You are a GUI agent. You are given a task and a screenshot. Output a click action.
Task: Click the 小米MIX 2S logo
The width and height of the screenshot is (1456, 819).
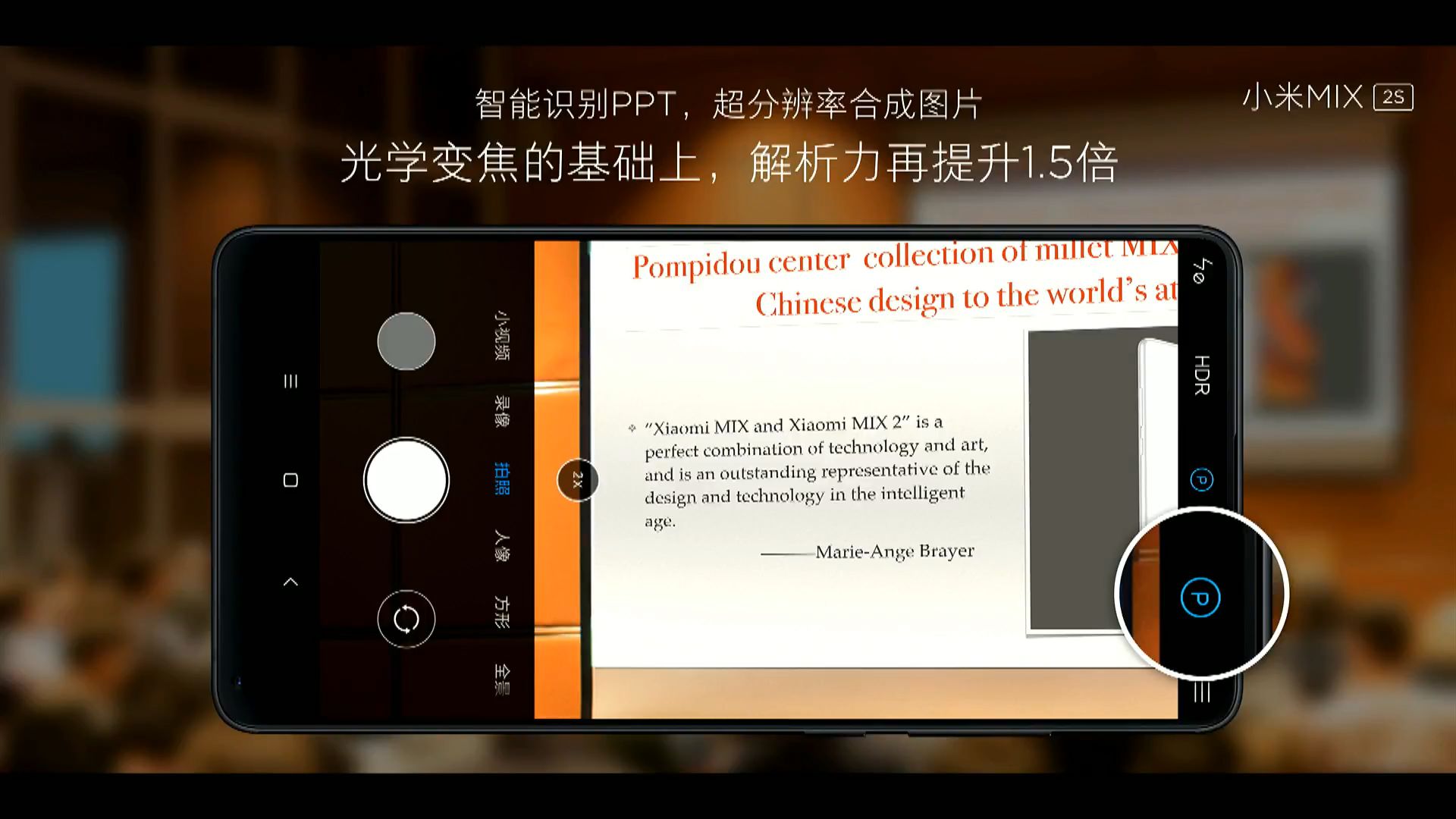coord(1327,98)
